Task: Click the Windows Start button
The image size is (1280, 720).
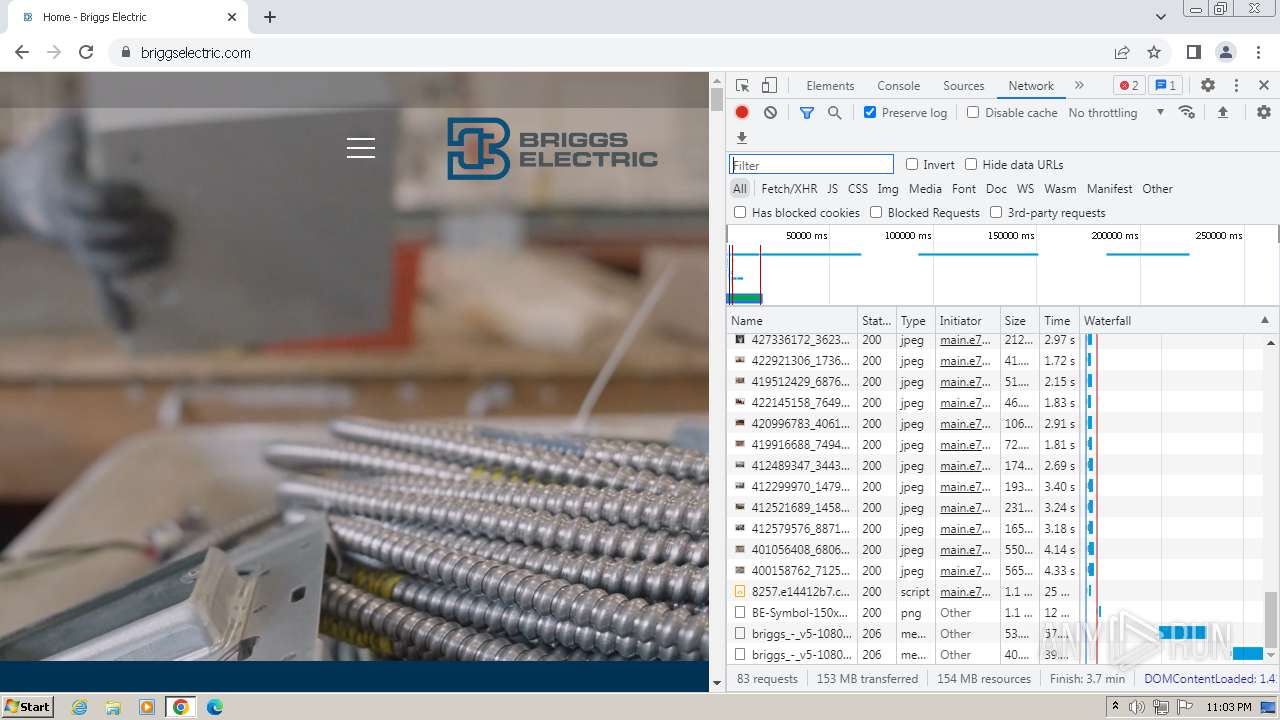Action: 27,707
